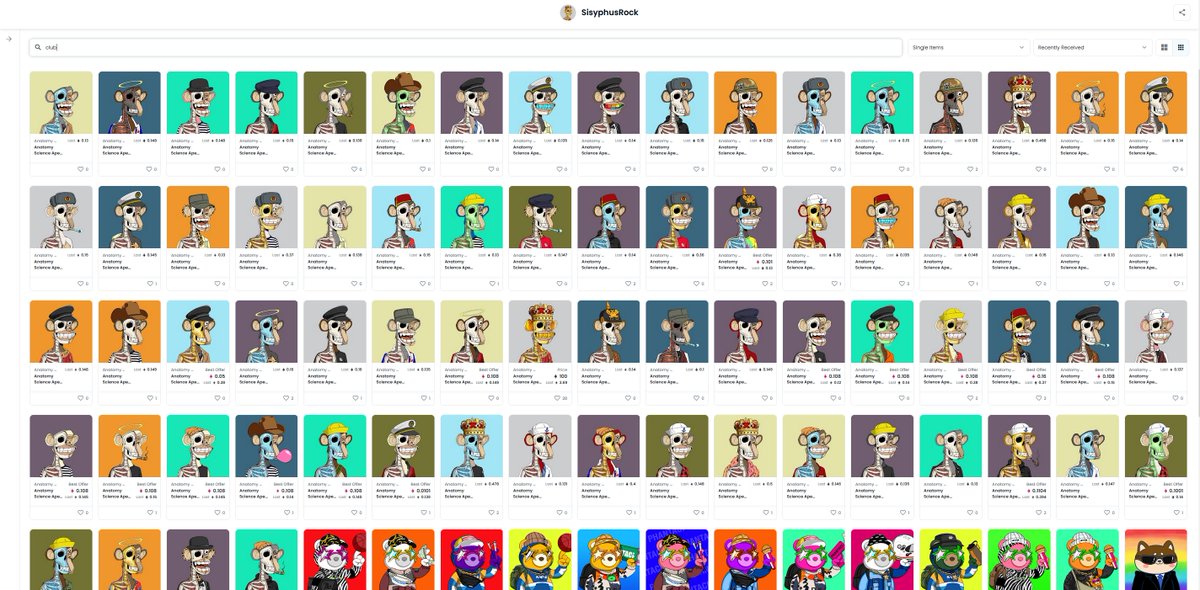Open the ape blowing pink bubblegum
Screen dimensions: 1200x590
click(x=266, y=446)
